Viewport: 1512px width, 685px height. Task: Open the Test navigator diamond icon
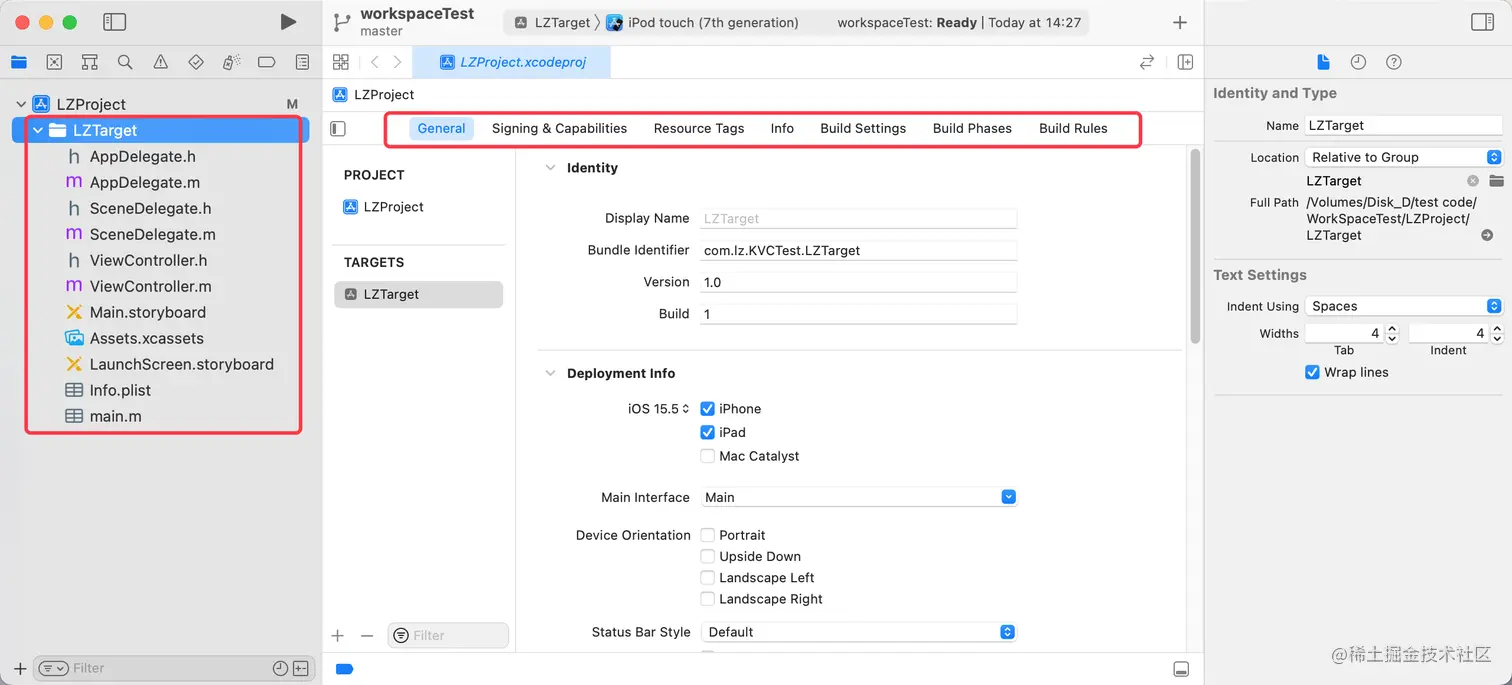pyautogui.click(x=196, y=62)
